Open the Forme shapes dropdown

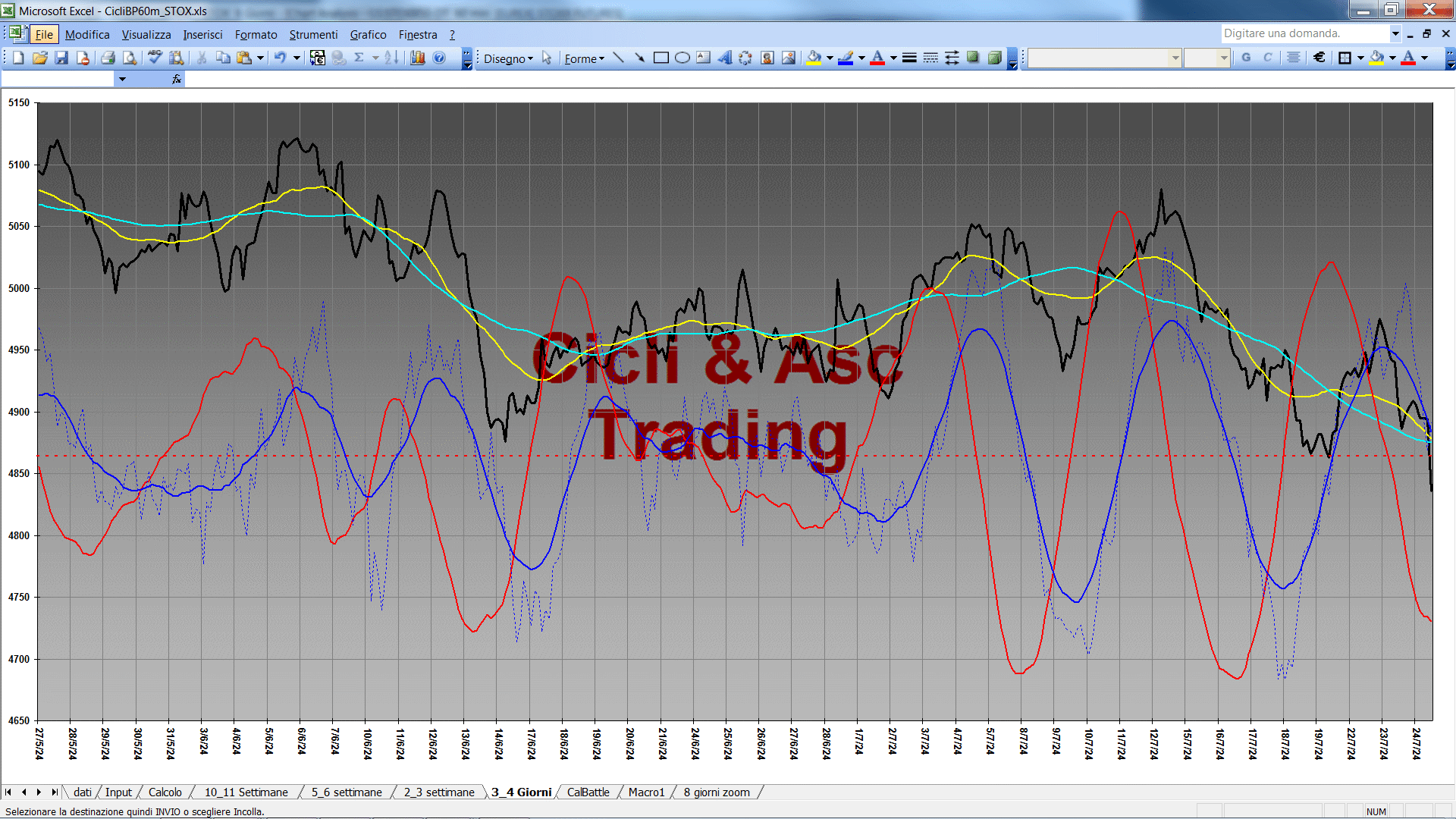(x=584, y=58)
